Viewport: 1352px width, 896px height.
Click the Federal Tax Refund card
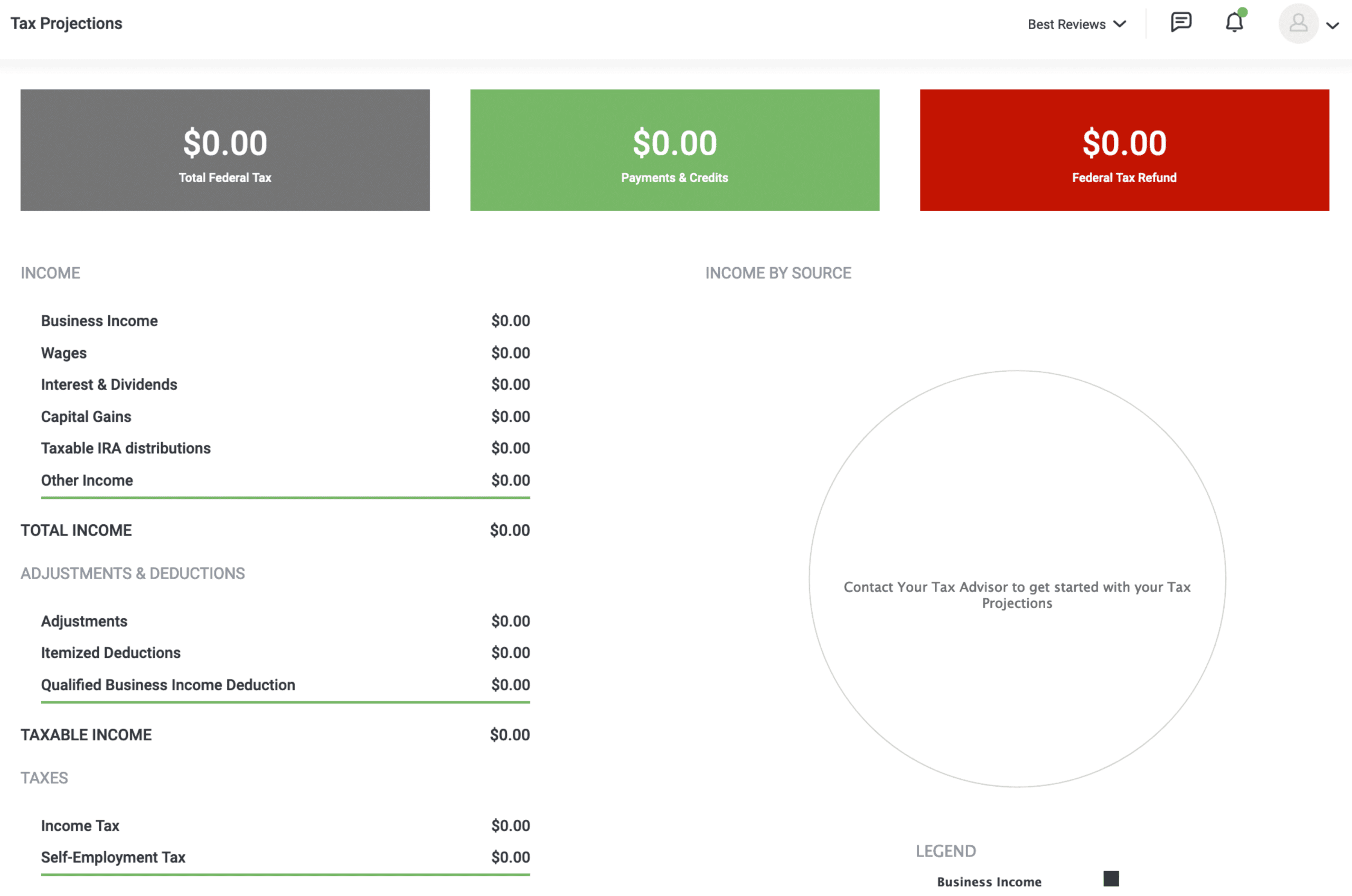click(1124, 150)
